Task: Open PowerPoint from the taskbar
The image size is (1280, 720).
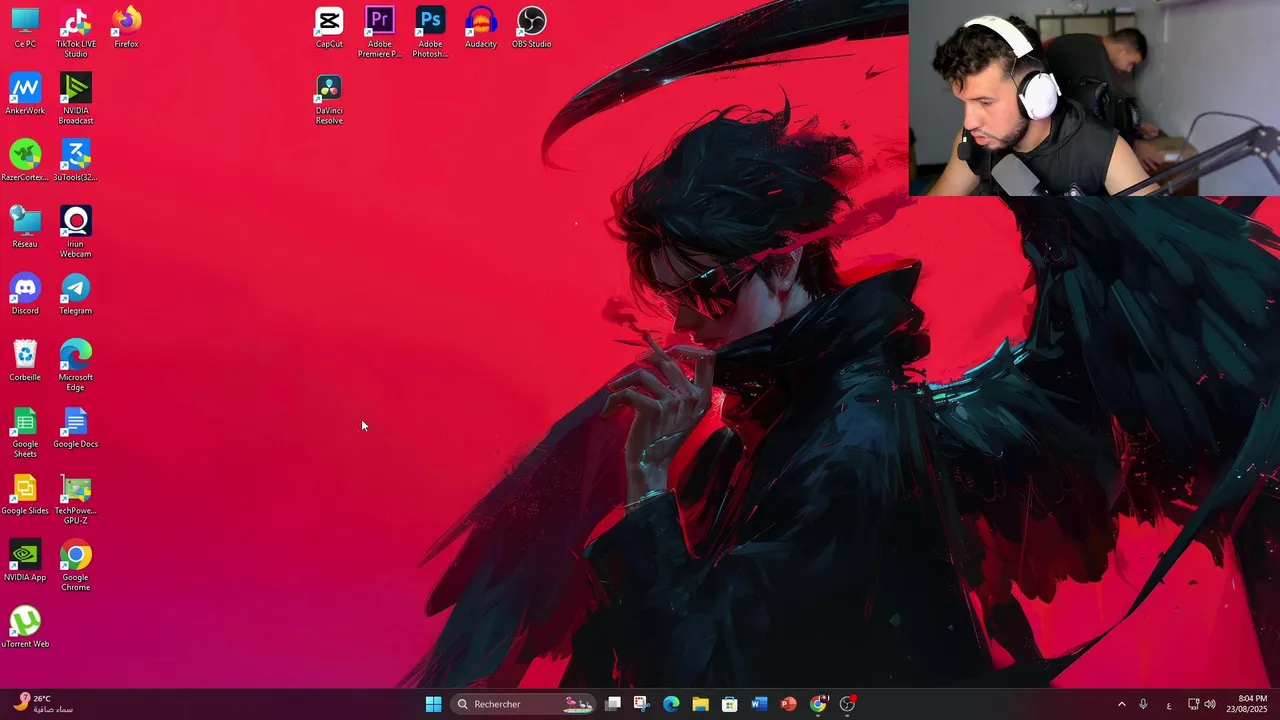Action: [x=788, y=704]
